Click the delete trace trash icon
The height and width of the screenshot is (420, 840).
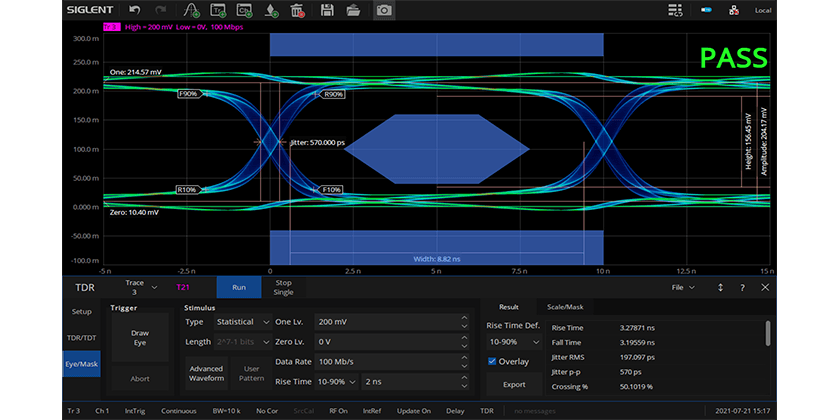click(x=297, y=10)
